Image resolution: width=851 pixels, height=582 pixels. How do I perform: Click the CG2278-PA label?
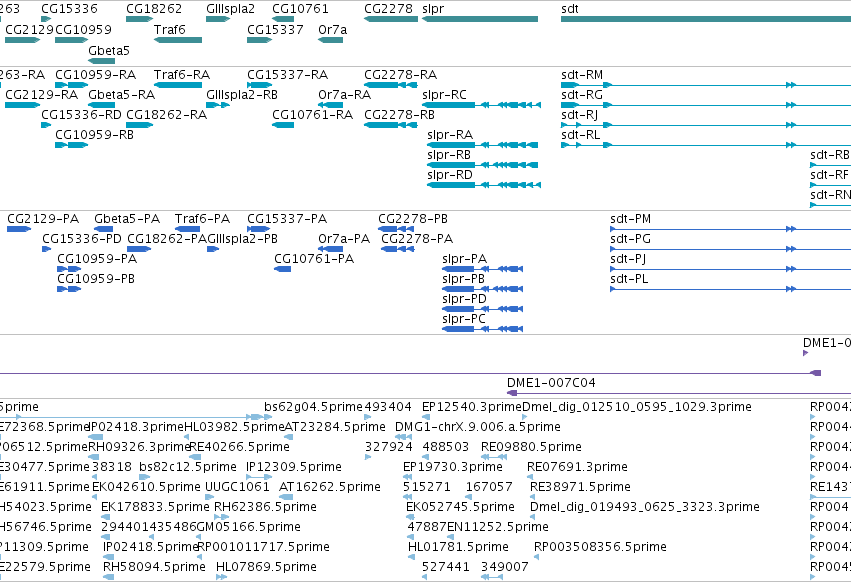[417, 239]
